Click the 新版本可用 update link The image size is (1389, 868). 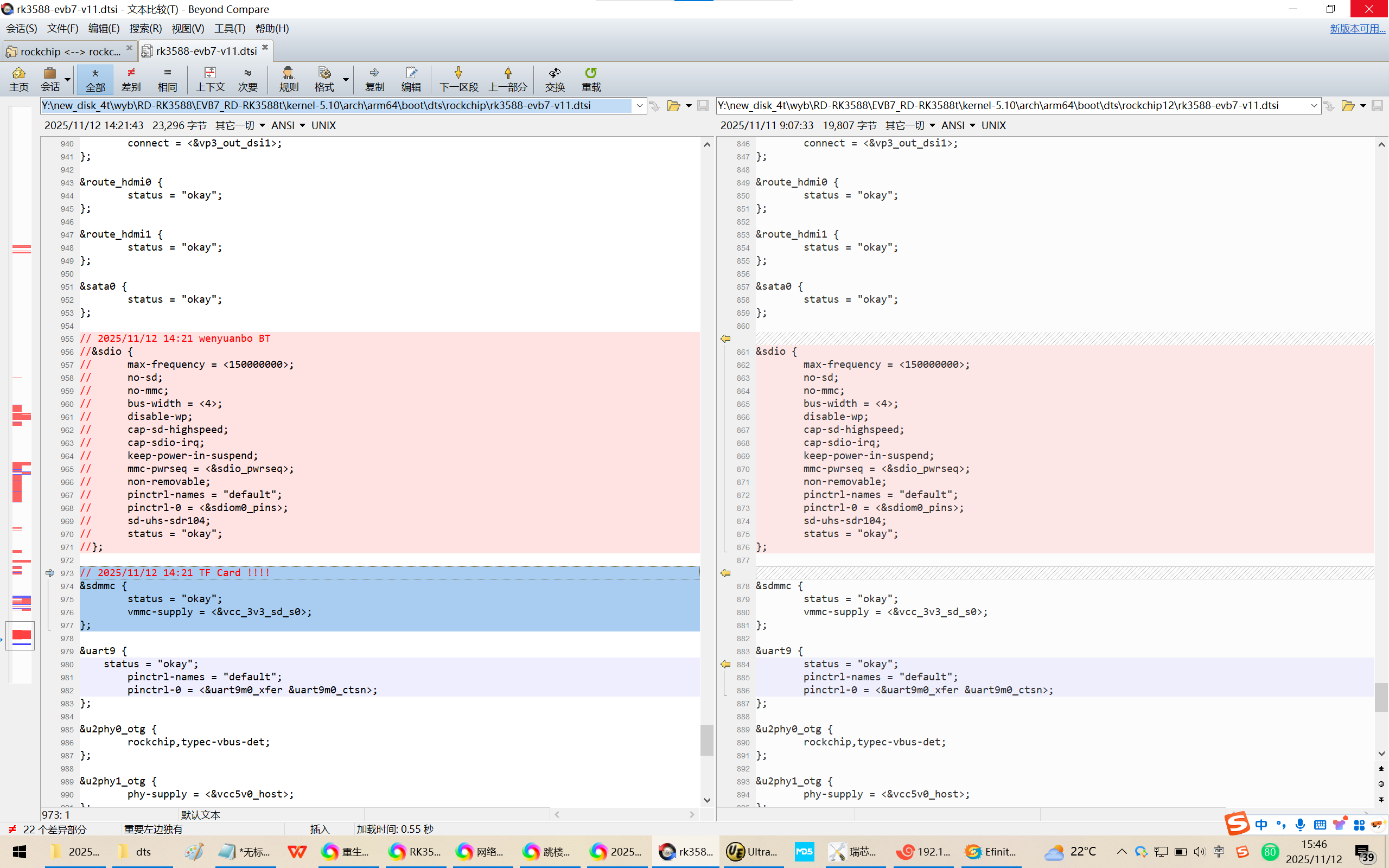tap(1357, 28)
